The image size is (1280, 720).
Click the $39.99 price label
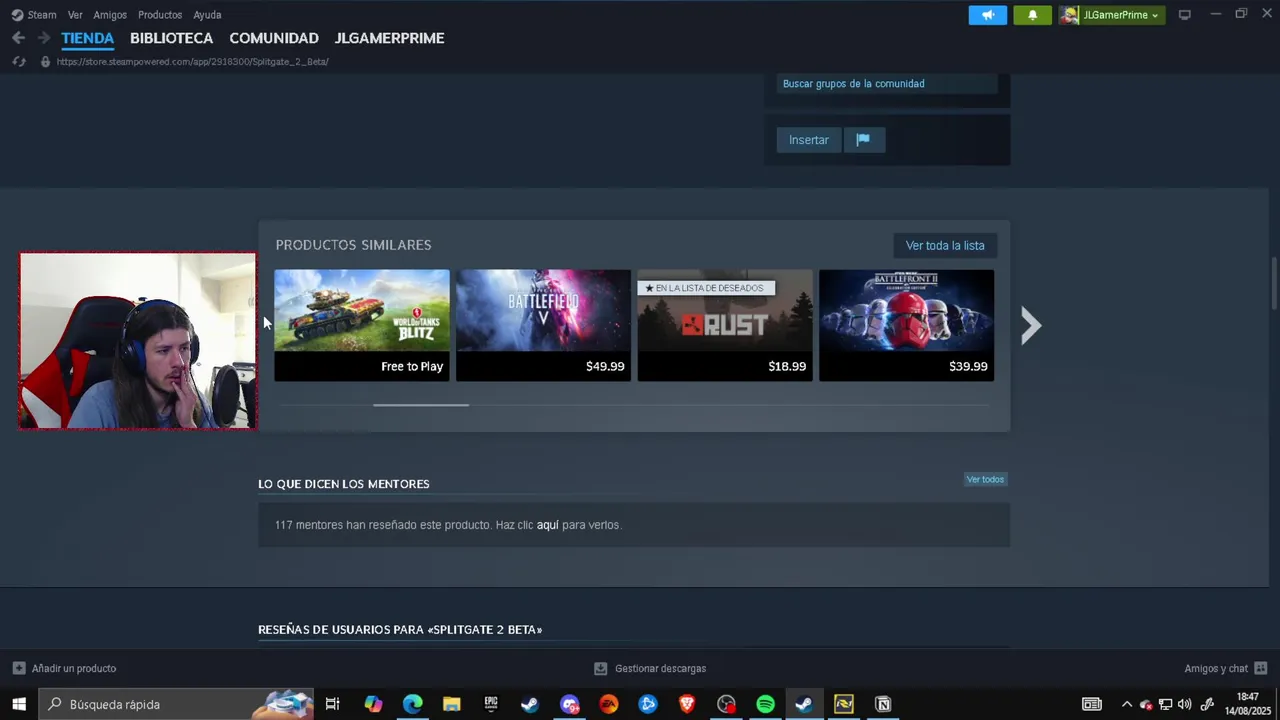[x=968, y=367]
